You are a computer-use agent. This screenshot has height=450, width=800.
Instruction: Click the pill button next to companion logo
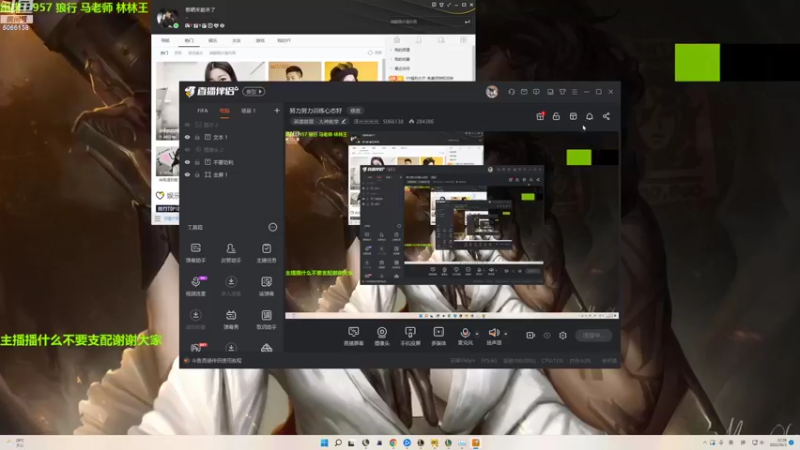click(254, 91)
